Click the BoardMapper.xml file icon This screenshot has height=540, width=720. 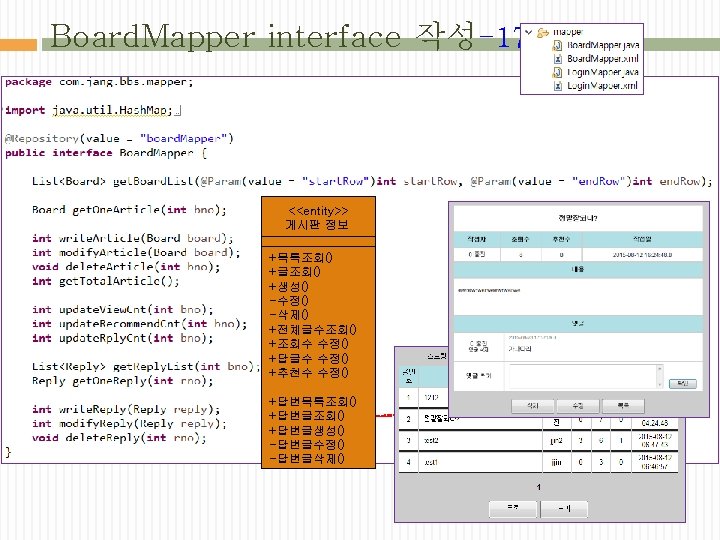557,59
